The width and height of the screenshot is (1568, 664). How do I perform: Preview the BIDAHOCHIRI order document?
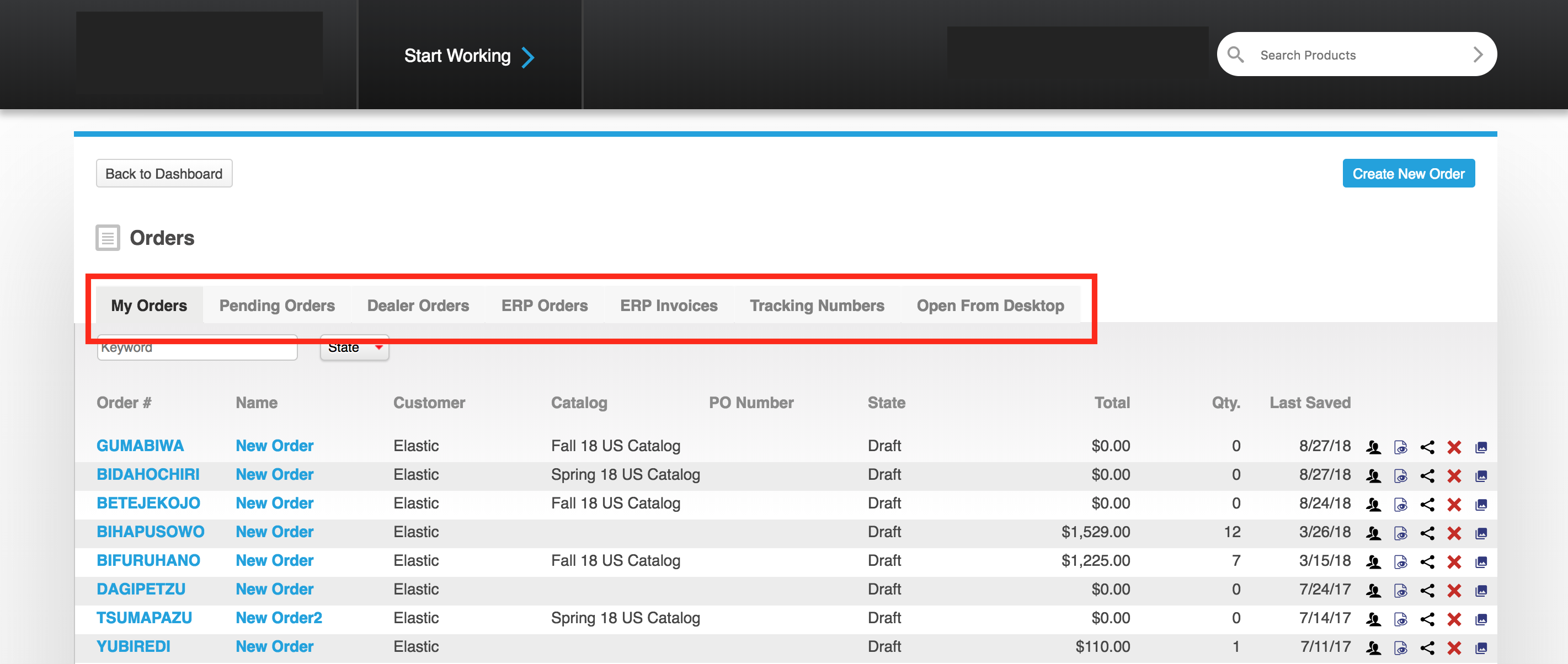point(1401,476)
